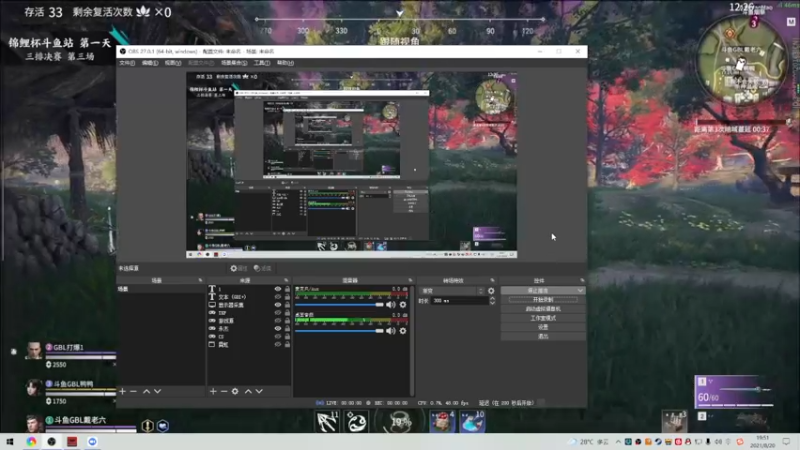Click the stop streaming button

point(538,290)
